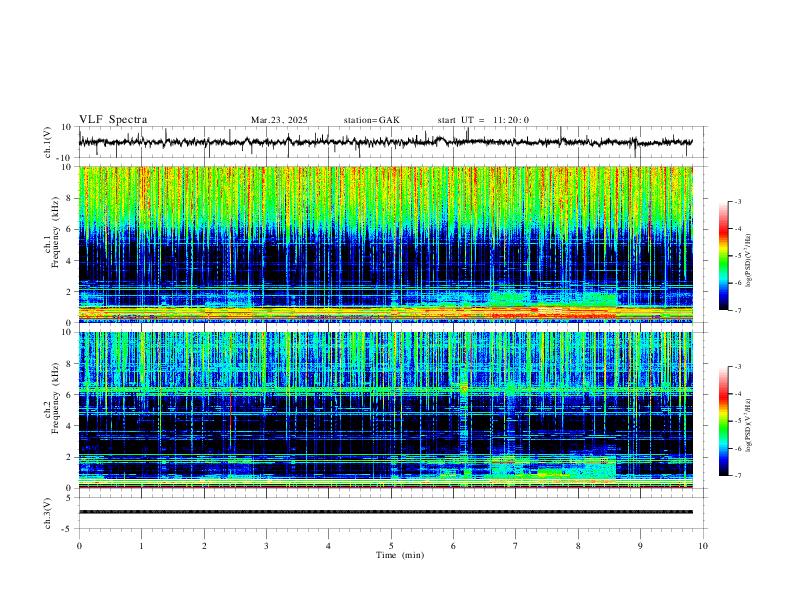Click the "9" tick on the time axis
The image size is (792, 612).
tap(640, 546)
